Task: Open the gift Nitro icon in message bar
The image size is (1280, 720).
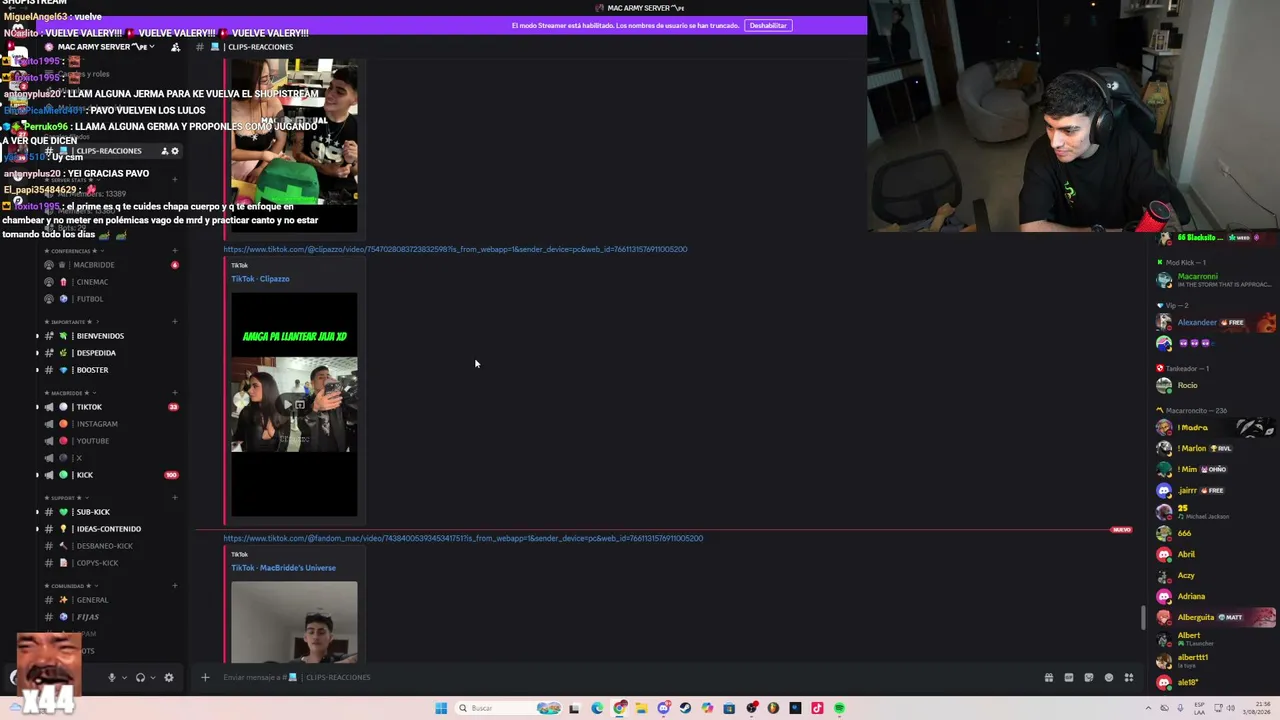Action: tap(1048, 677)
